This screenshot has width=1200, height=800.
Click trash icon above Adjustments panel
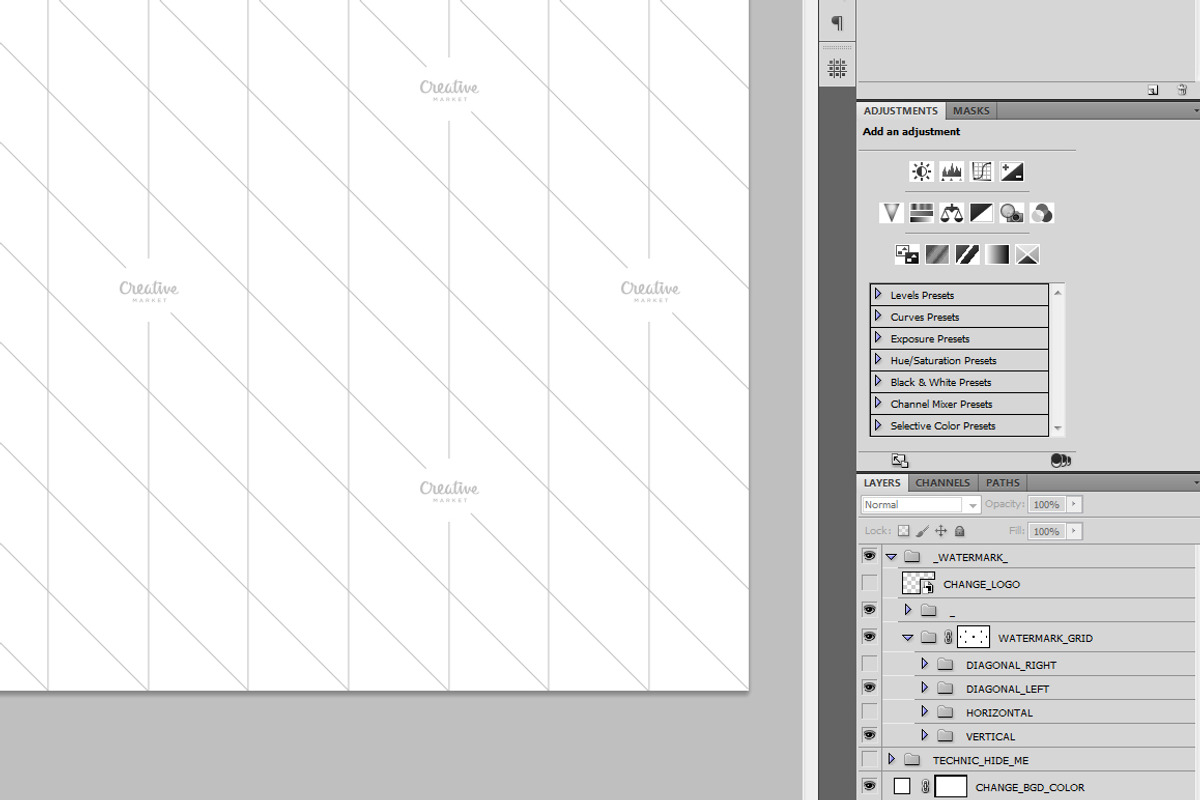(x=1182, y=90)
